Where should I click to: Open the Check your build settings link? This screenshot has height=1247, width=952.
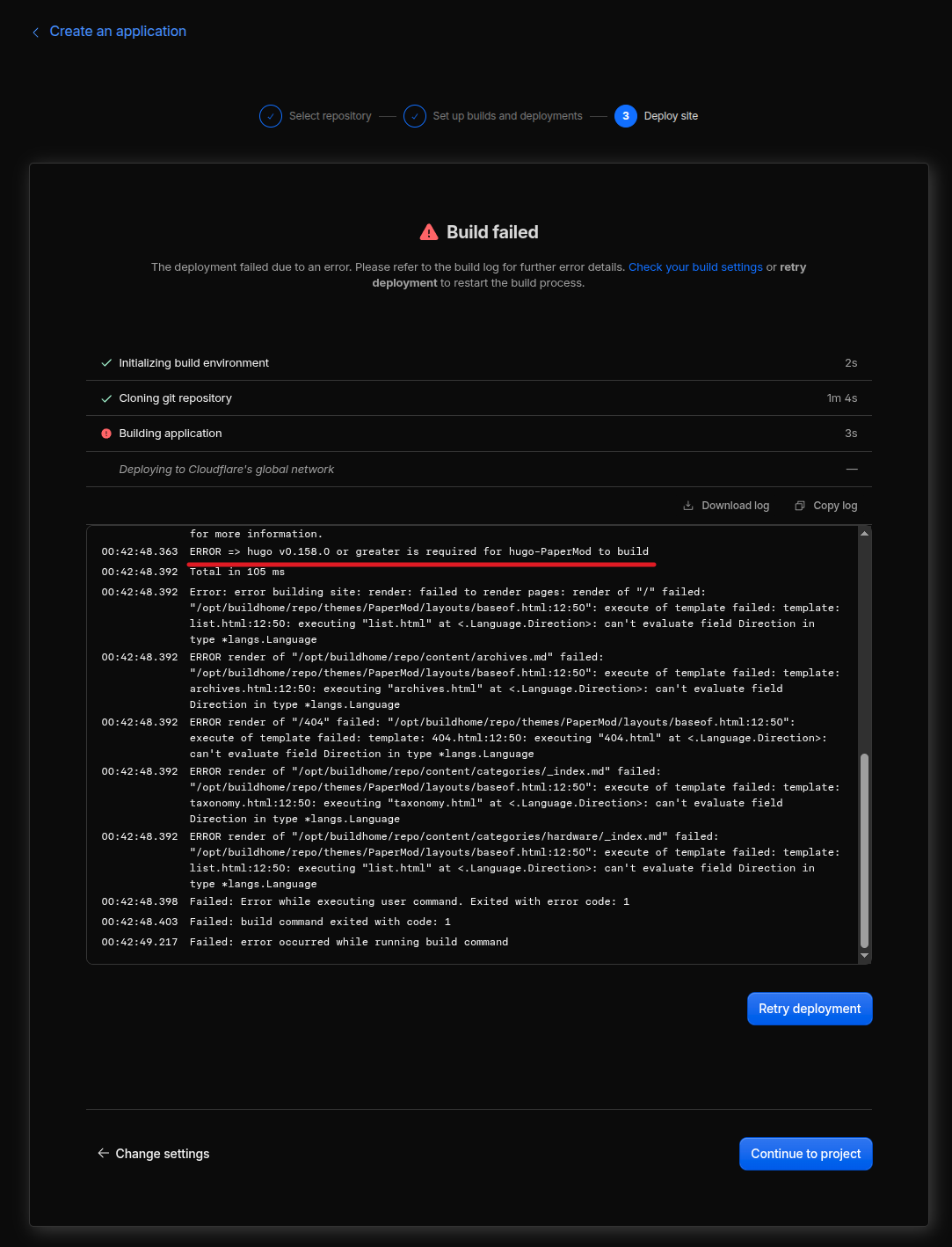(x=695, y=267)
